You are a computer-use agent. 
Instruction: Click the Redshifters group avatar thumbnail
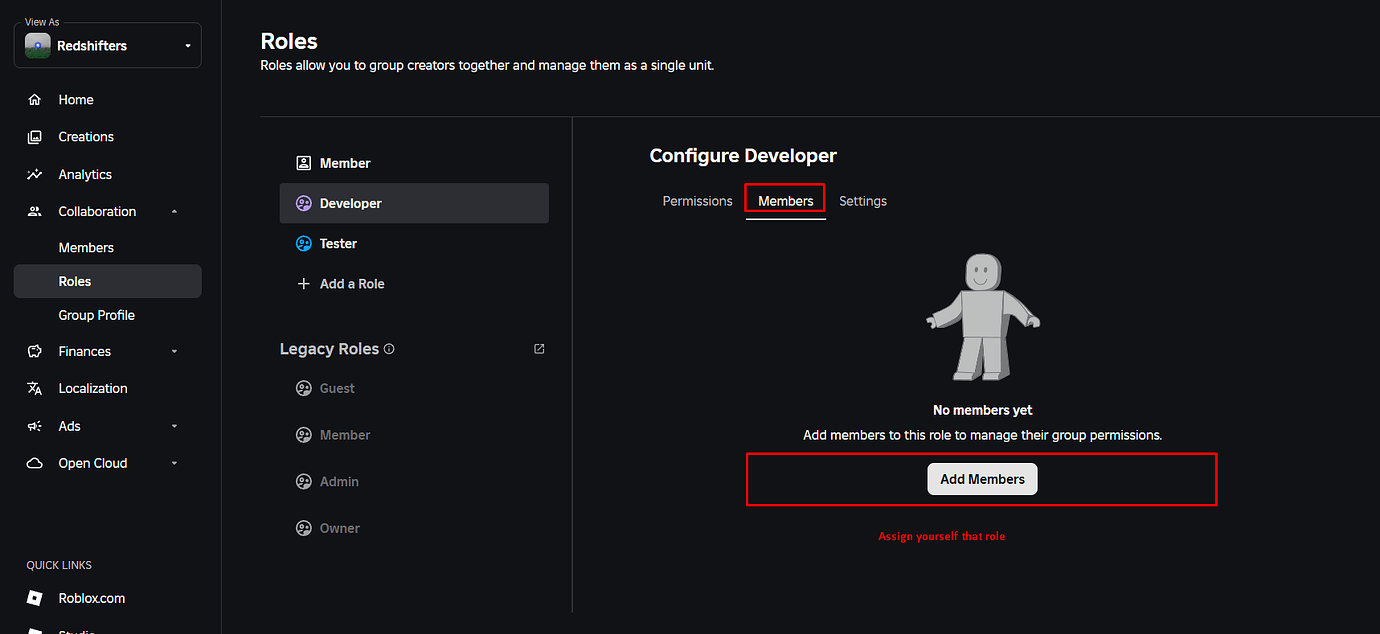[38, 46]
